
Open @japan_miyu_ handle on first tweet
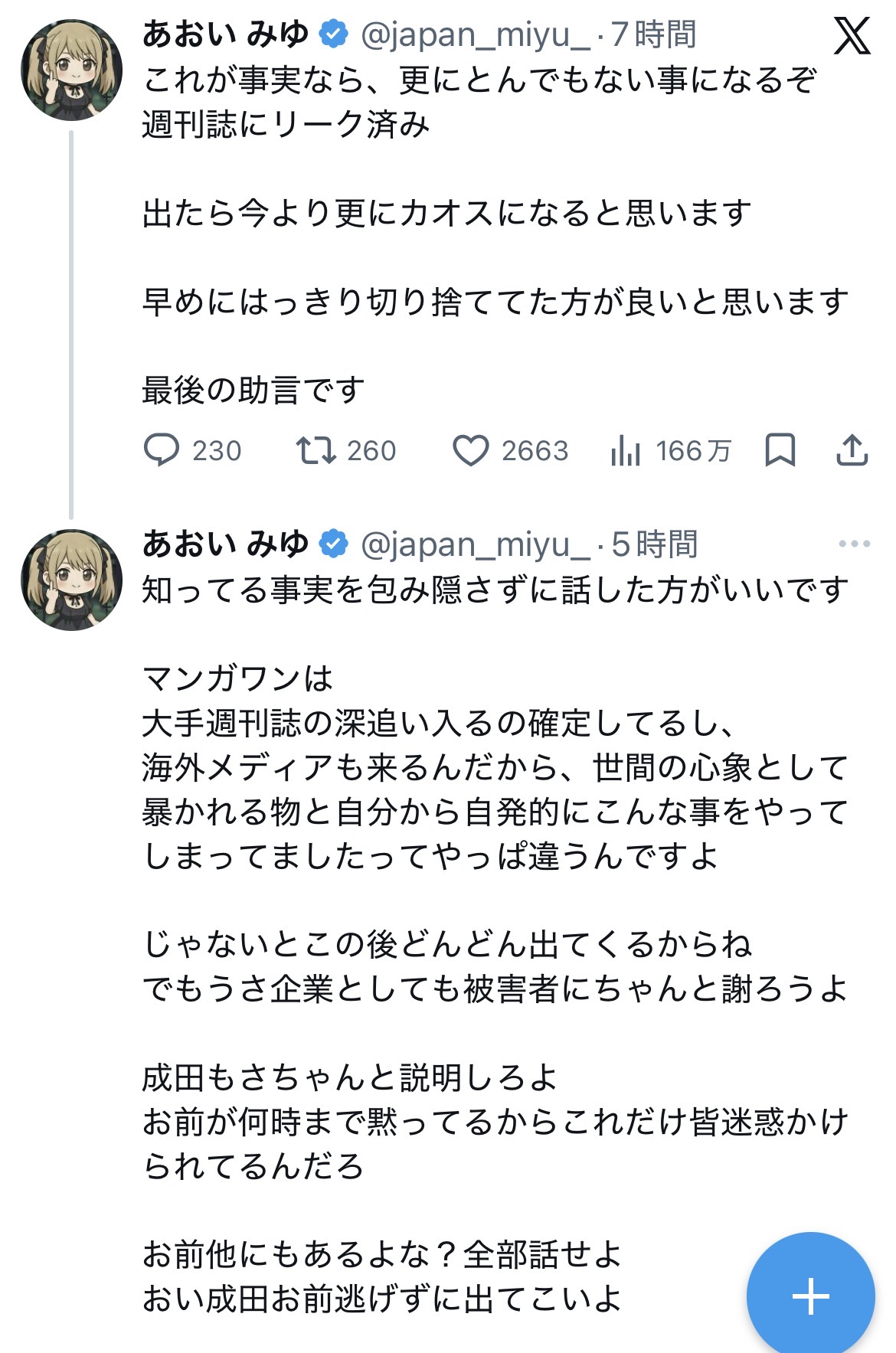pos(475,35)
